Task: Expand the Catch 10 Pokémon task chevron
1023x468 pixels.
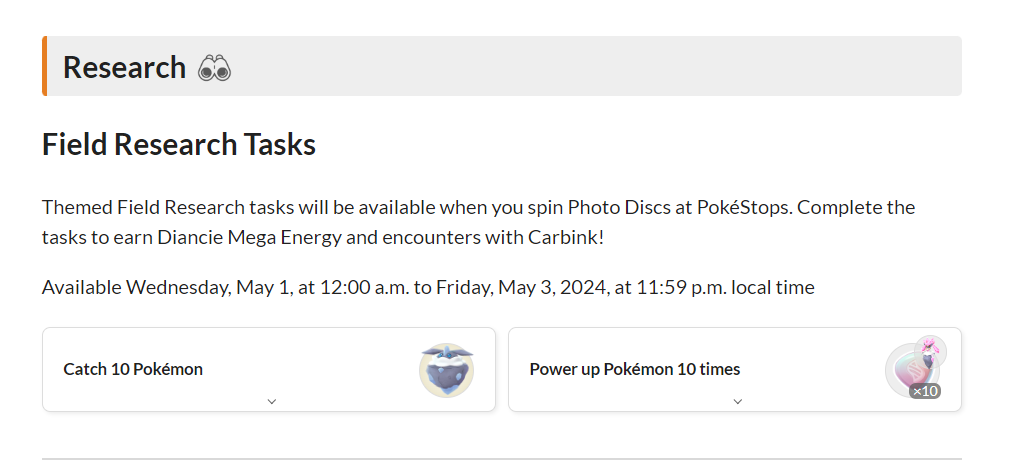Action: pyautogui.click(x=272, y=401)
